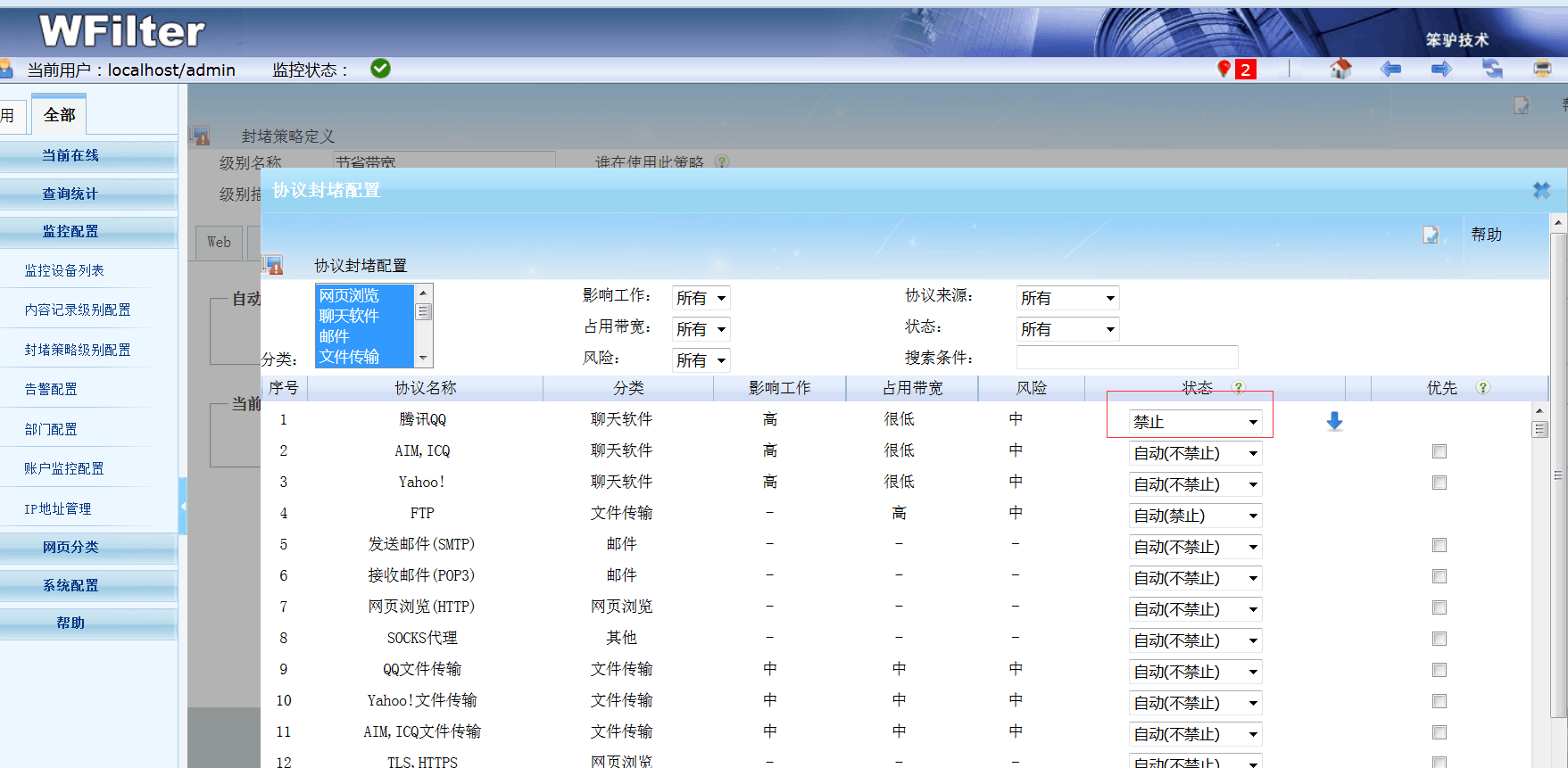Open 封堵策略级别配置 link in sidebar
Screen dimensions: 1568x768
78,350
